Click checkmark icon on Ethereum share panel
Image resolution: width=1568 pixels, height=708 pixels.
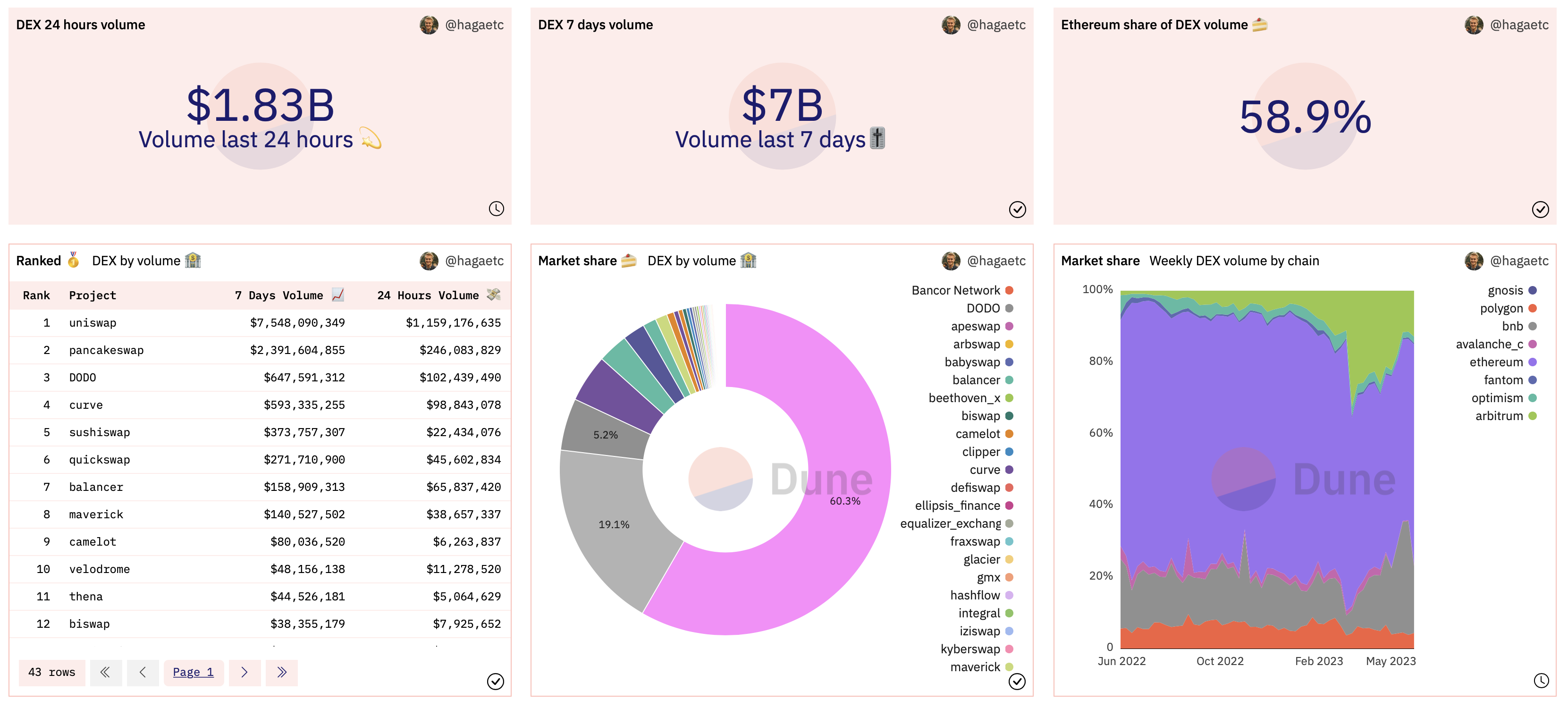pyautogui.click(x=1540, y=210)
